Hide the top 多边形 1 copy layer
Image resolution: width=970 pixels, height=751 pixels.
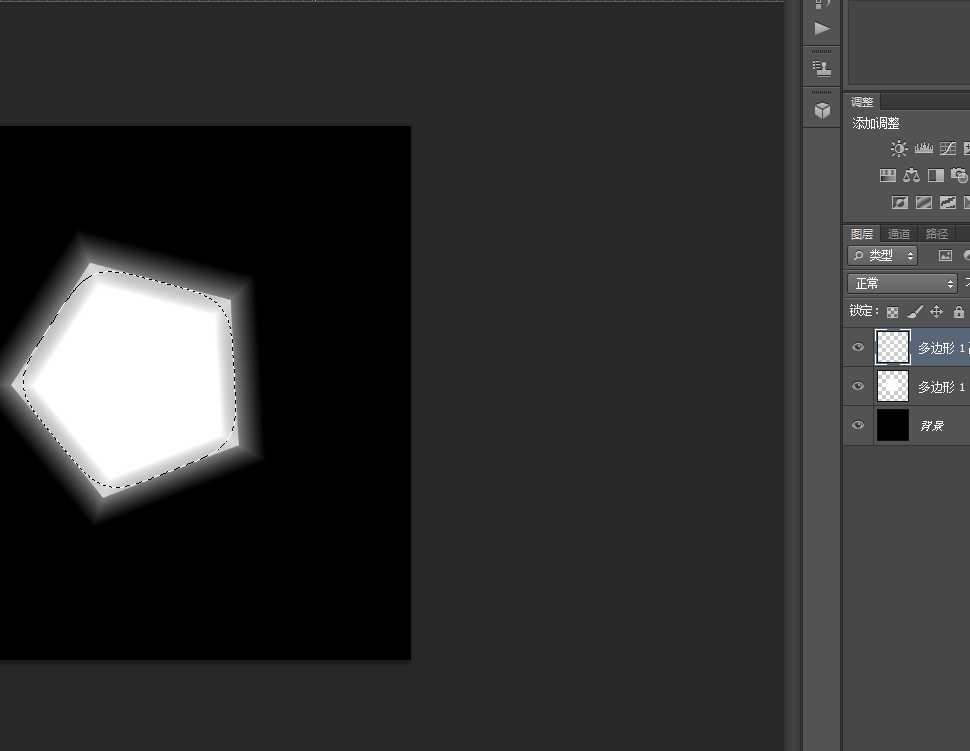tap(858, 347)
